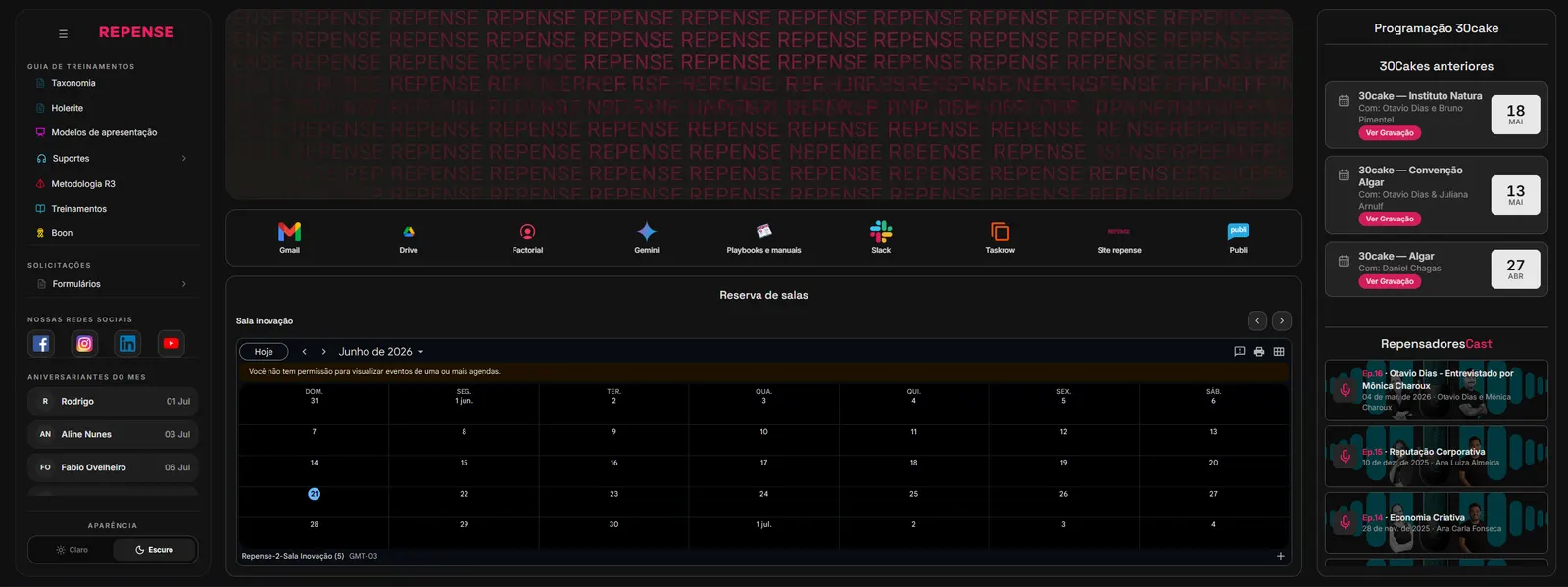The height and width of the screenshot is (587, 1568).
Task: Click calendar icon of 30cake — Algar card
Action: point(1344,260)
